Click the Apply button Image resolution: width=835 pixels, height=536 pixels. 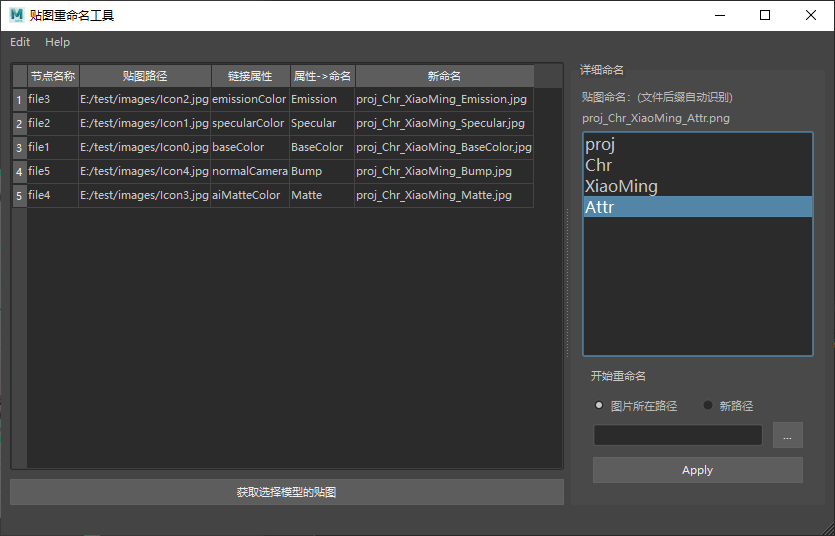click(697, 470)
